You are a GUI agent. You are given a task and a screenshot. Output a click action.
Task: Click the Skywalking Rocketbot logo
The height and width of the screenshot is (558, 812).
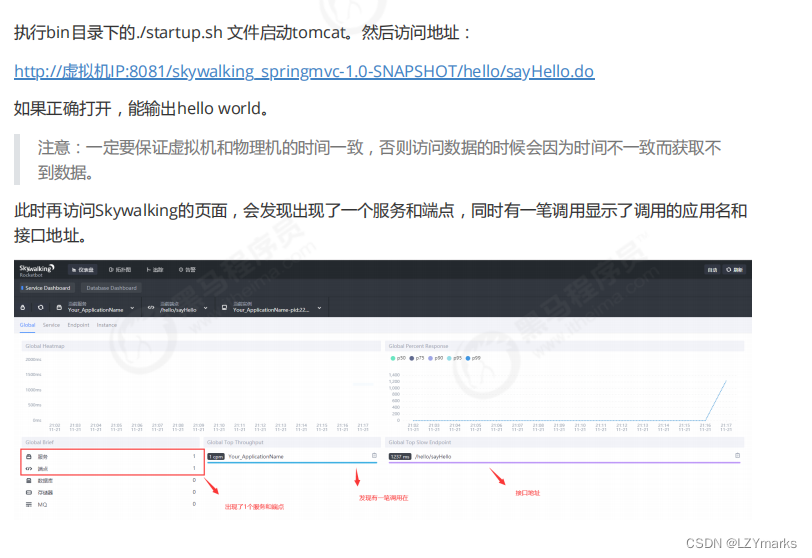(x=37, y=270)
